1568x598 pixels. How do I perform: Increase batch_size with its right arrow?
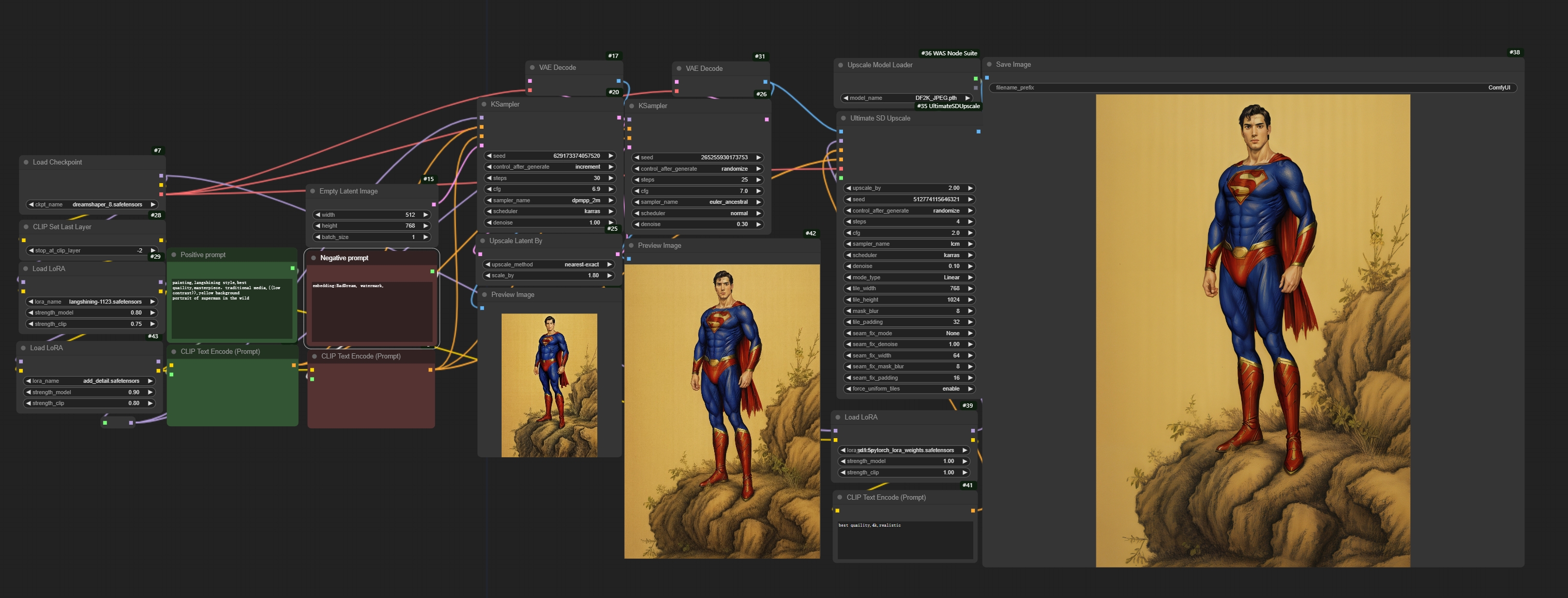click(426, 237)
